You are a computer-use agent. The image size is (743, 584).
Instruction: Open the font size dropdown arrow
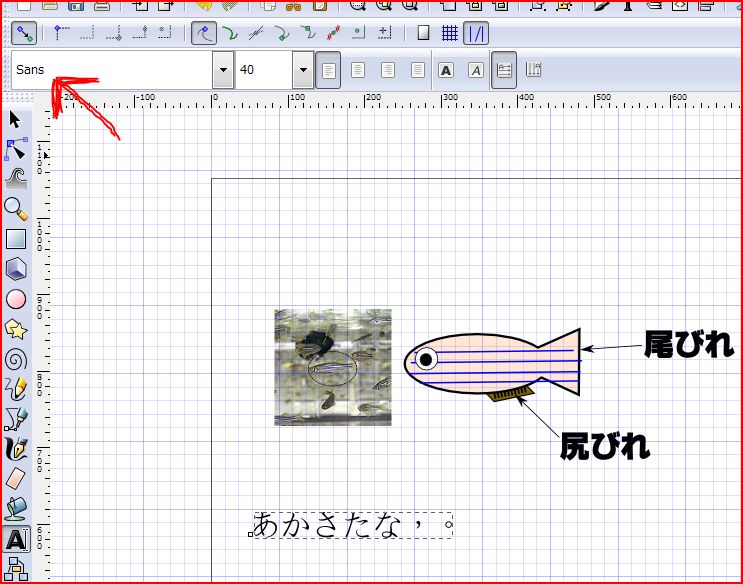click(x=303, y=70)
